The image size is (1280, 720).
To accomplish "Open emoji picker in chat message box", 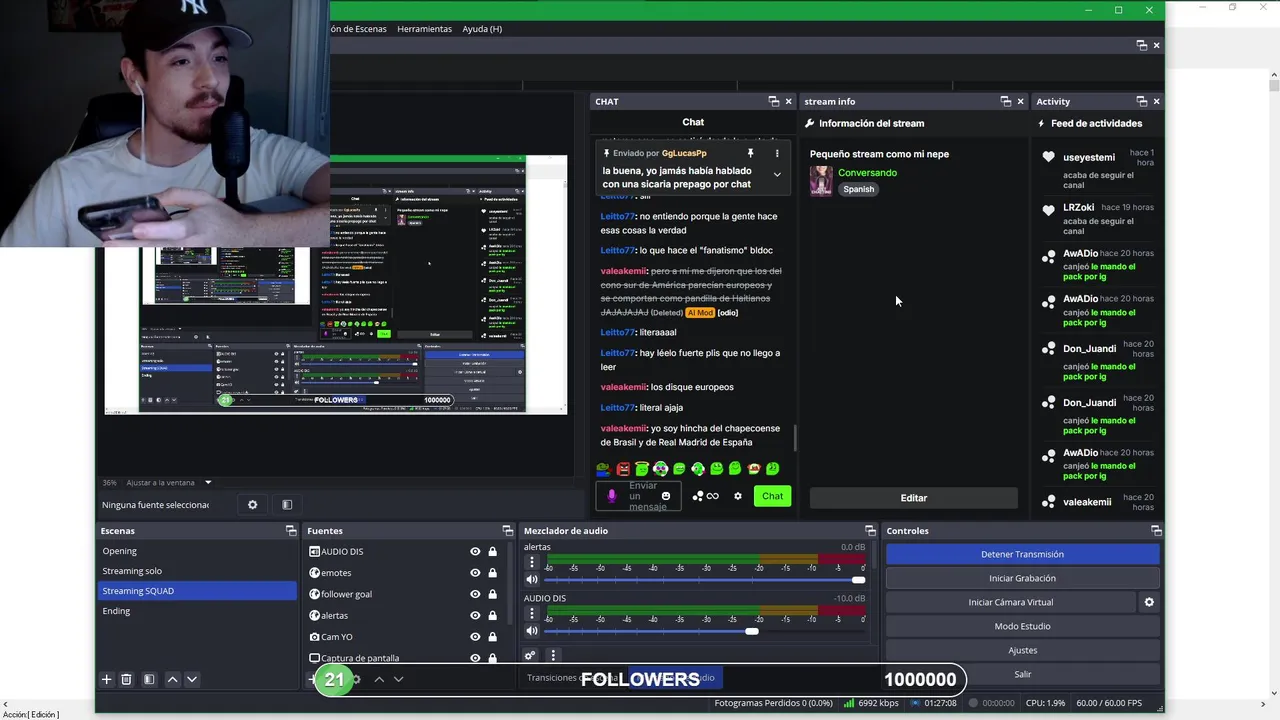I will tap(666, 496).
